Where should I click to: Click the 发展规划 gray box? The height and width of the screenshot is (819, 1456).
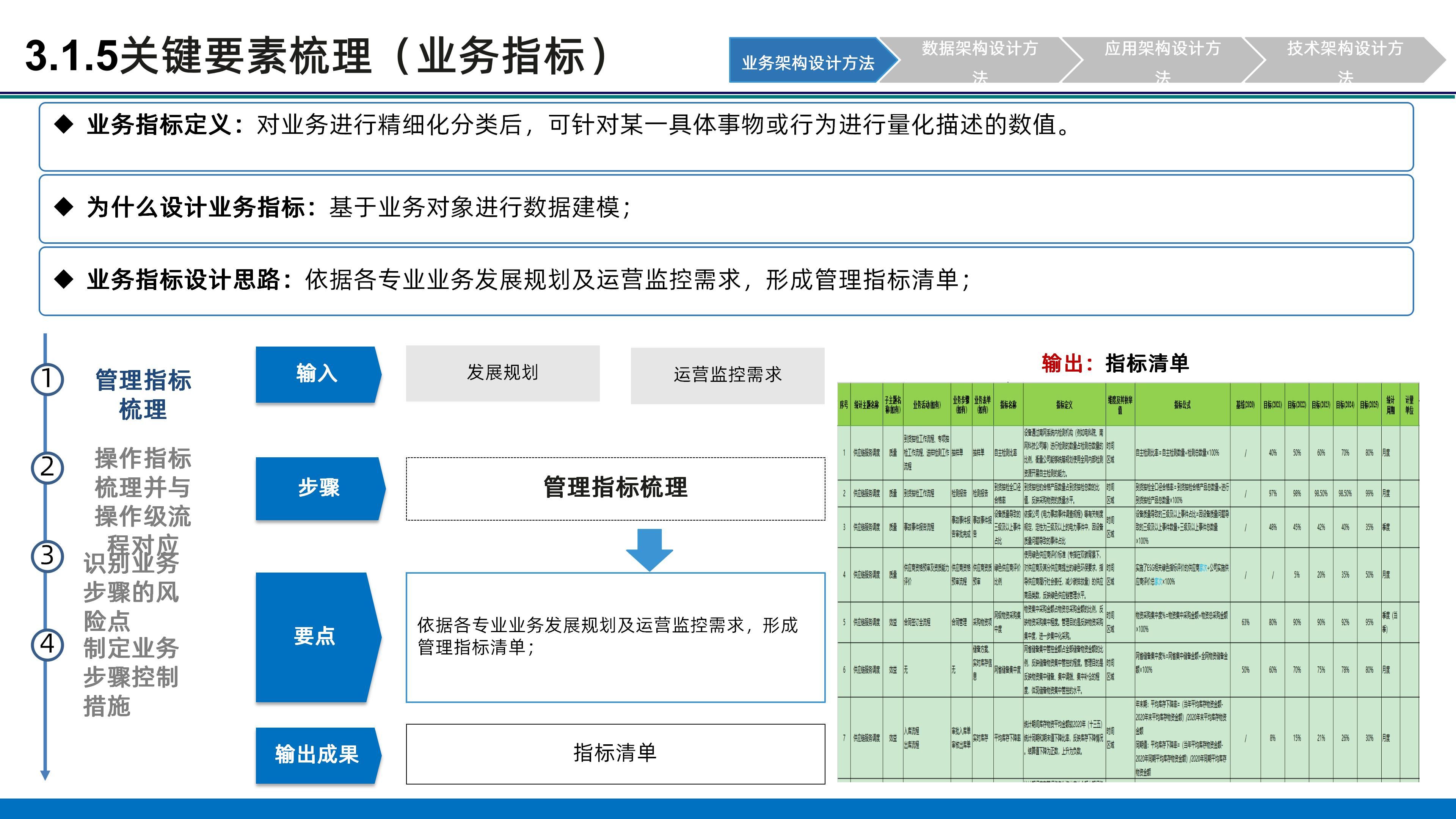coord(502,373)
